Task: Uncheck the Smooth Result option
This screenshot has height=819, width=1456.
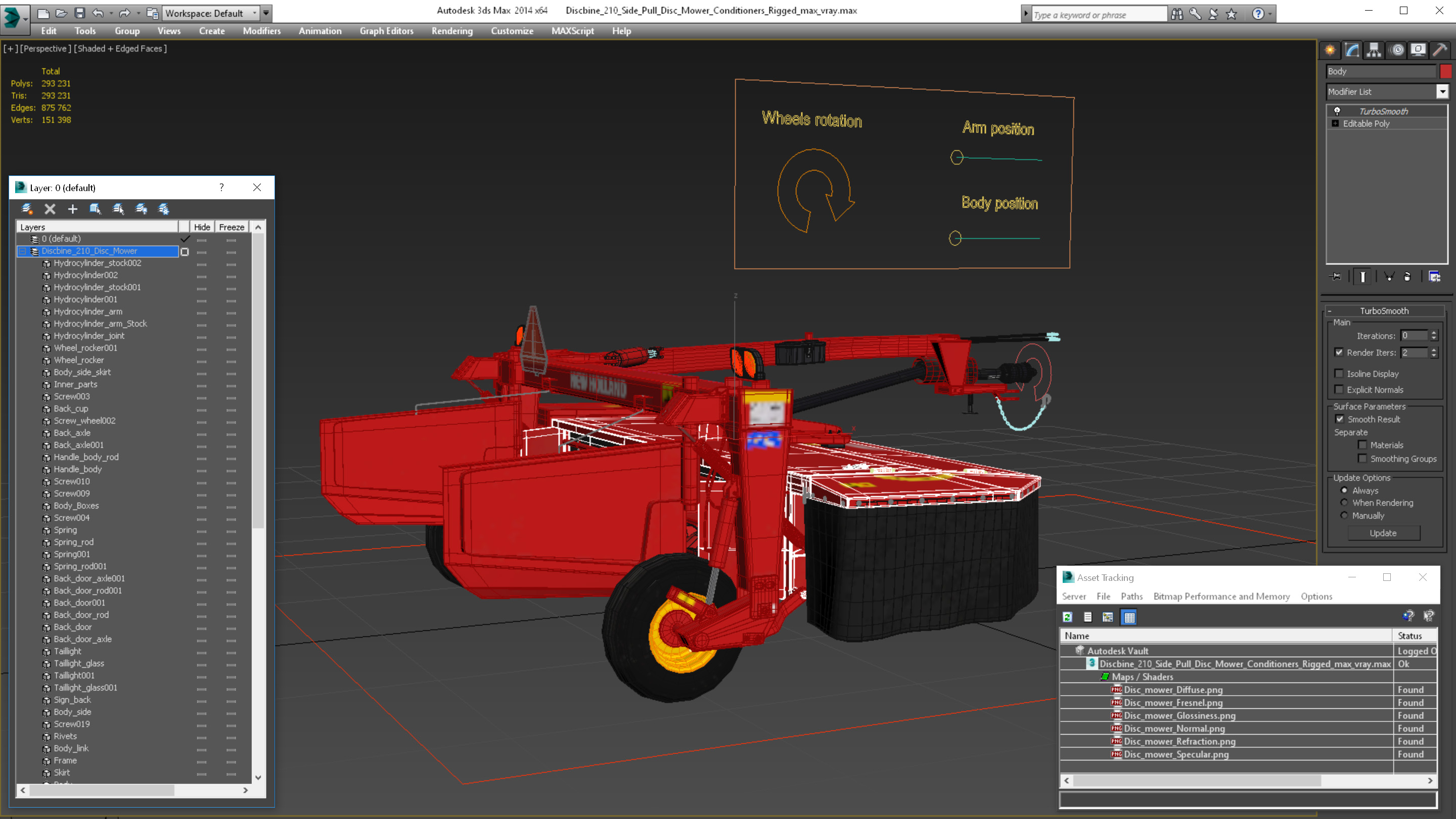Action: coord(1339,420)
